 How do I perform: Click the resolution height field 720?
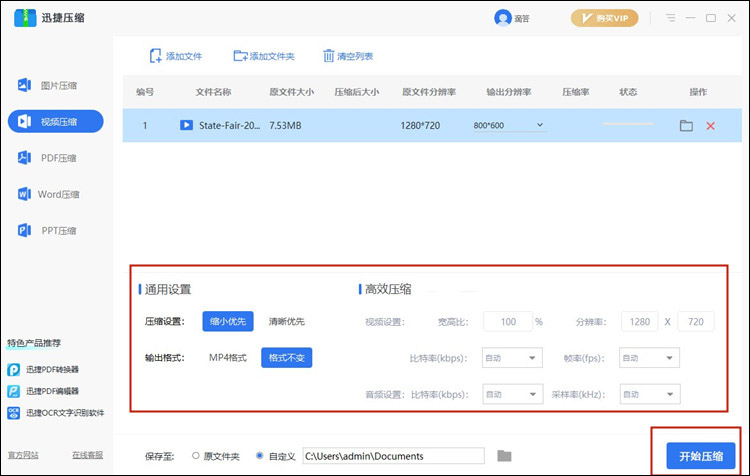696,321
